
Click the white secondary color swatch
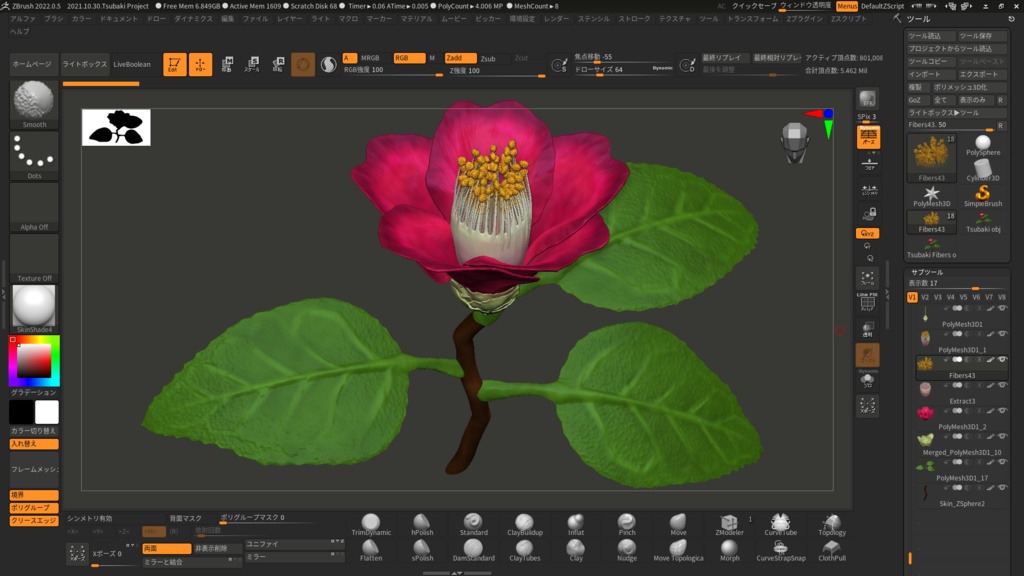47,412
